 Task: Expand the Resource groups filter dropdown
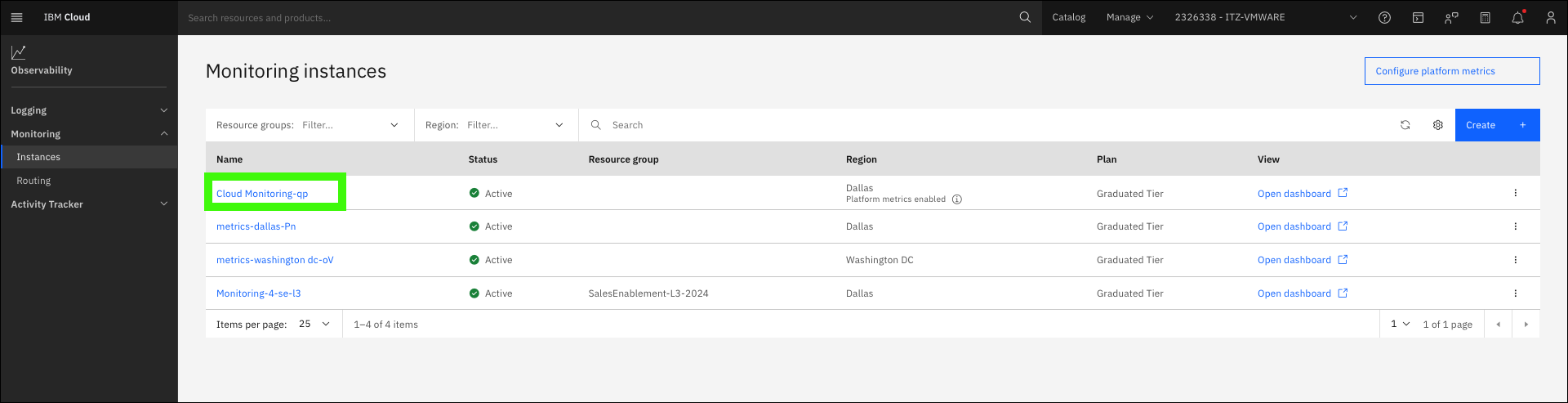pos(310,125)
